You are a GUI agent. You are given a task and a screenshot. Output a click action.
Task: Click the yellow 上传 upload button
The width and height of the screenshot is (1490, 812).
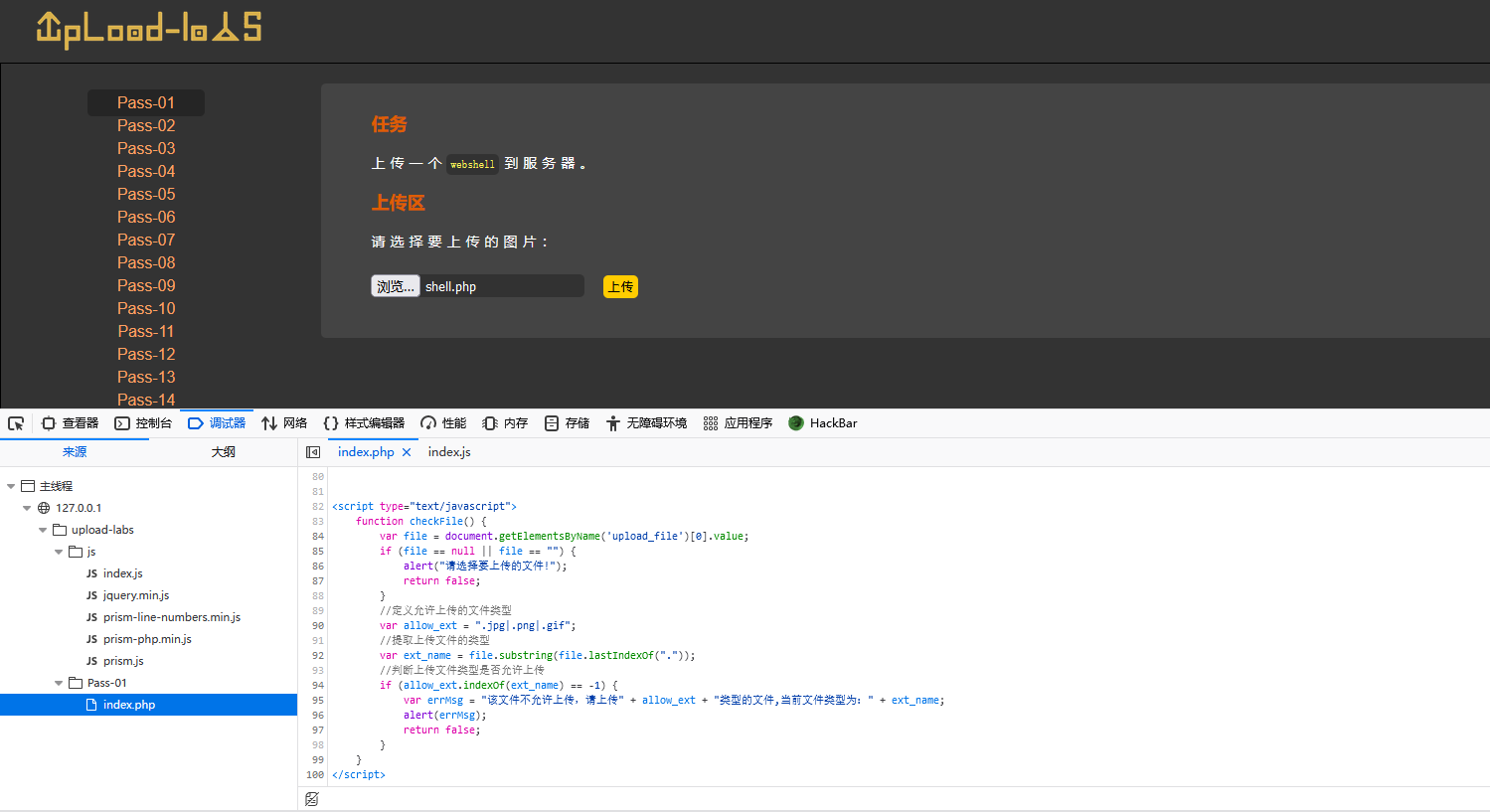point(620,286)
